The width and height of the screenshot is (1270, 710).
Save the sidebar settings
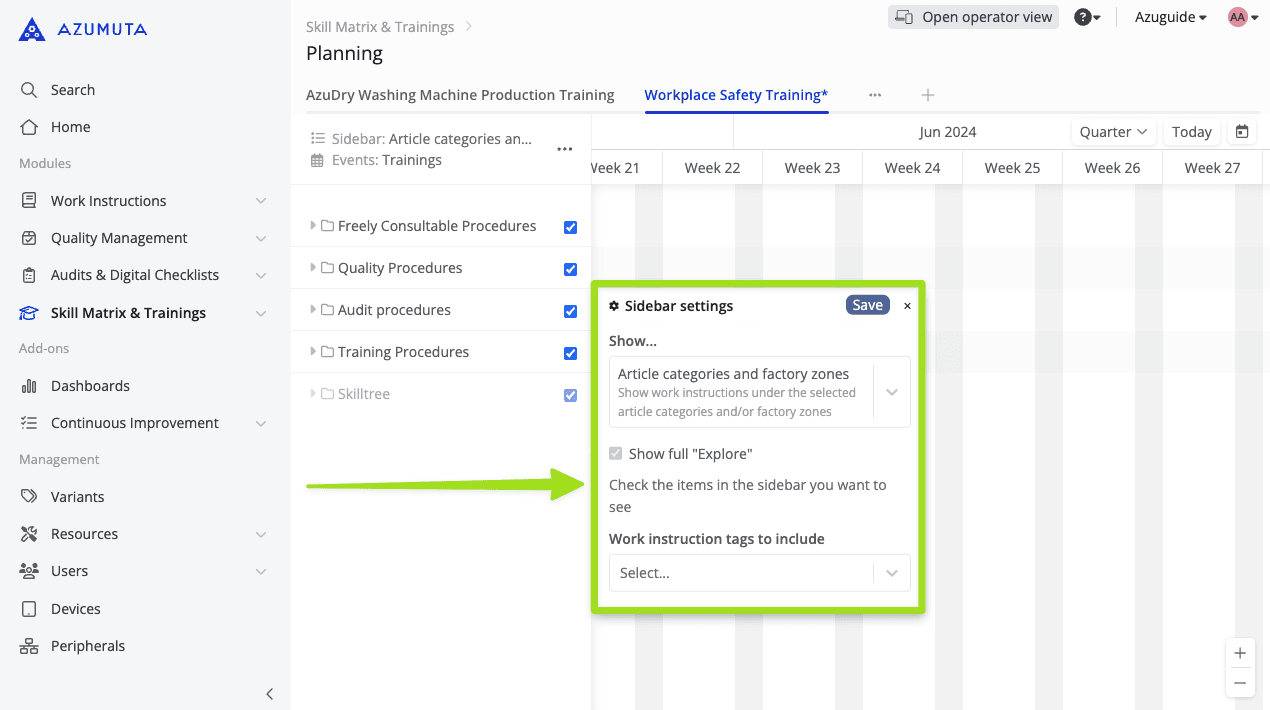click(867, 305)
